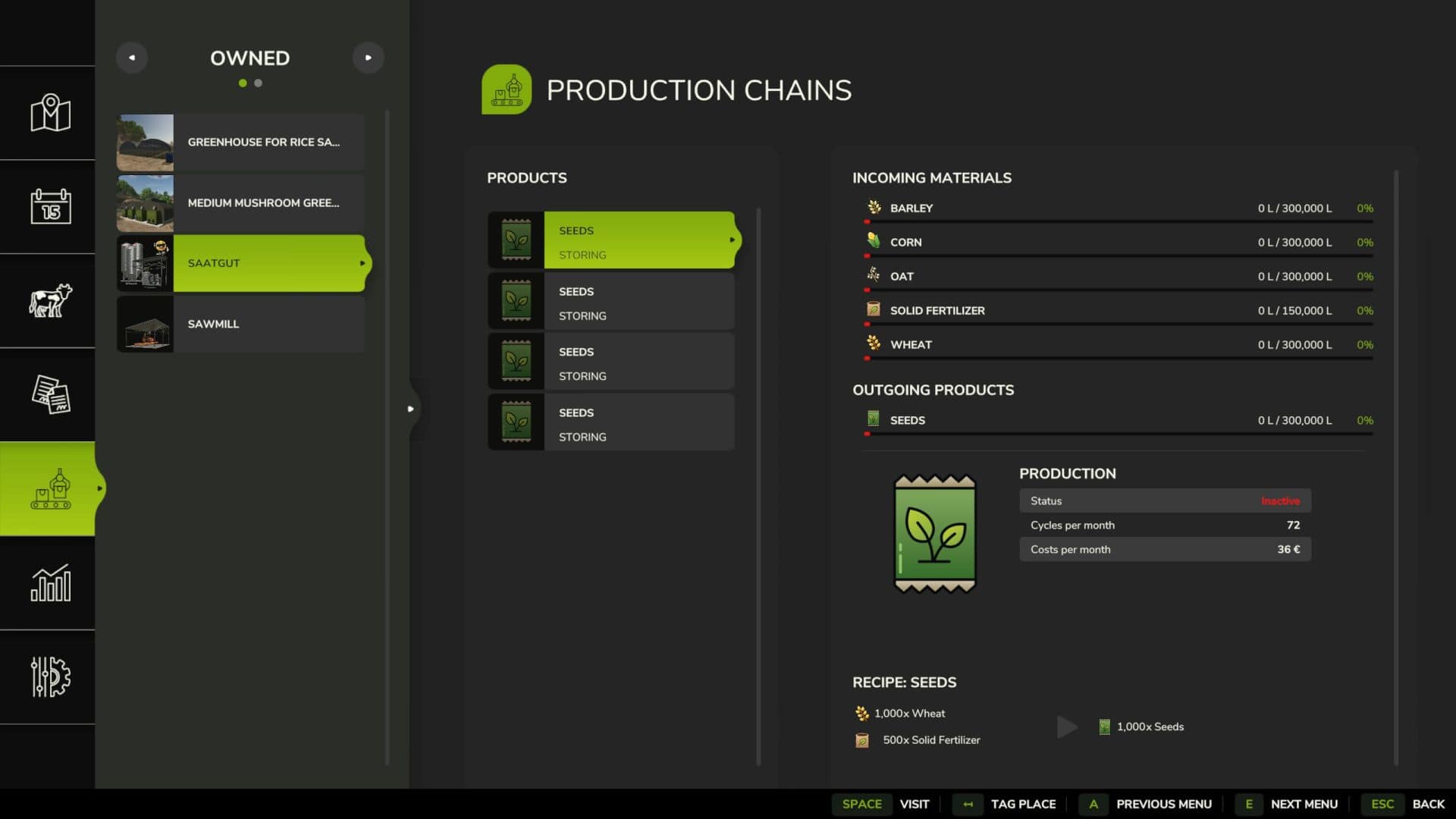Open the animals cow sidebar icon
This screenshot has width=1456, height=819.
tap(50, 300)
